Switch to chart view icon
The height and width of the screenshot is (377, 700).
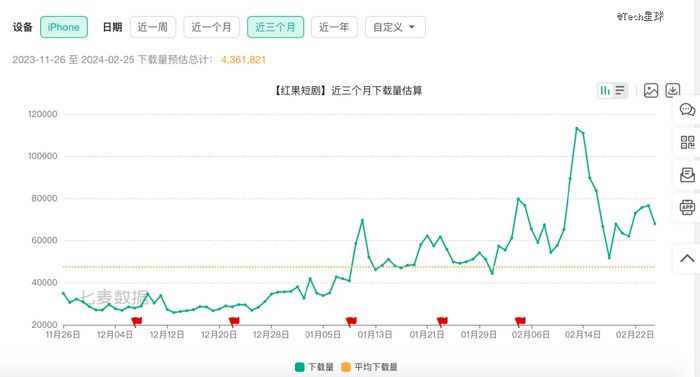pyautogui.click(x=605, y=91)
